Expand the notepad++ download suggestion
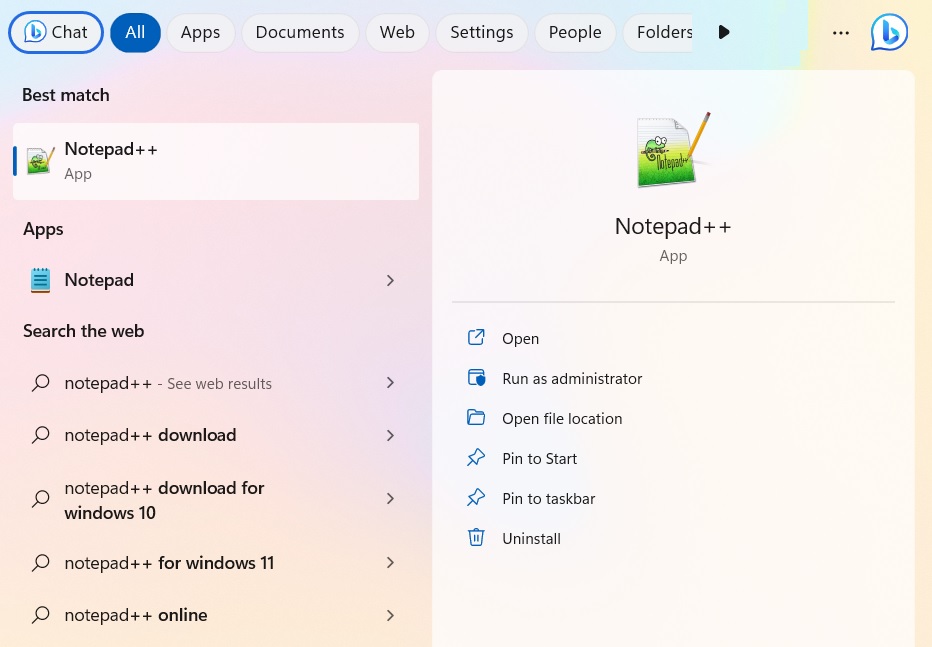The height and width of the screenshot is (647, 932). click(x=390, y=435)
